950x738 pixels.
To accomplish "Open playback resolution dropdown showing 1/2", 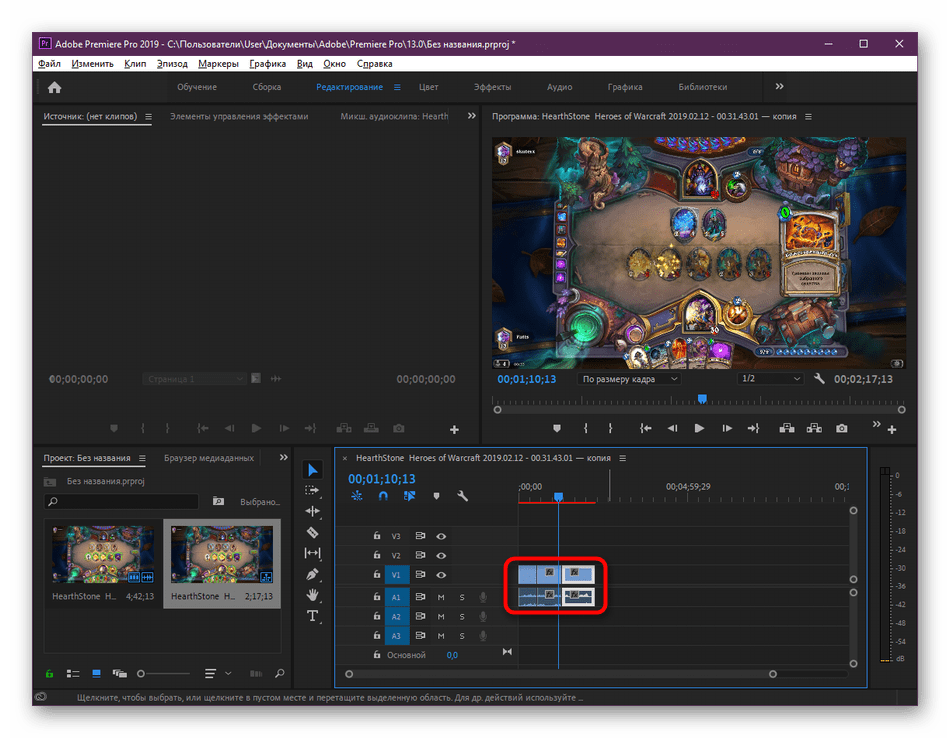I will (769, 380).
